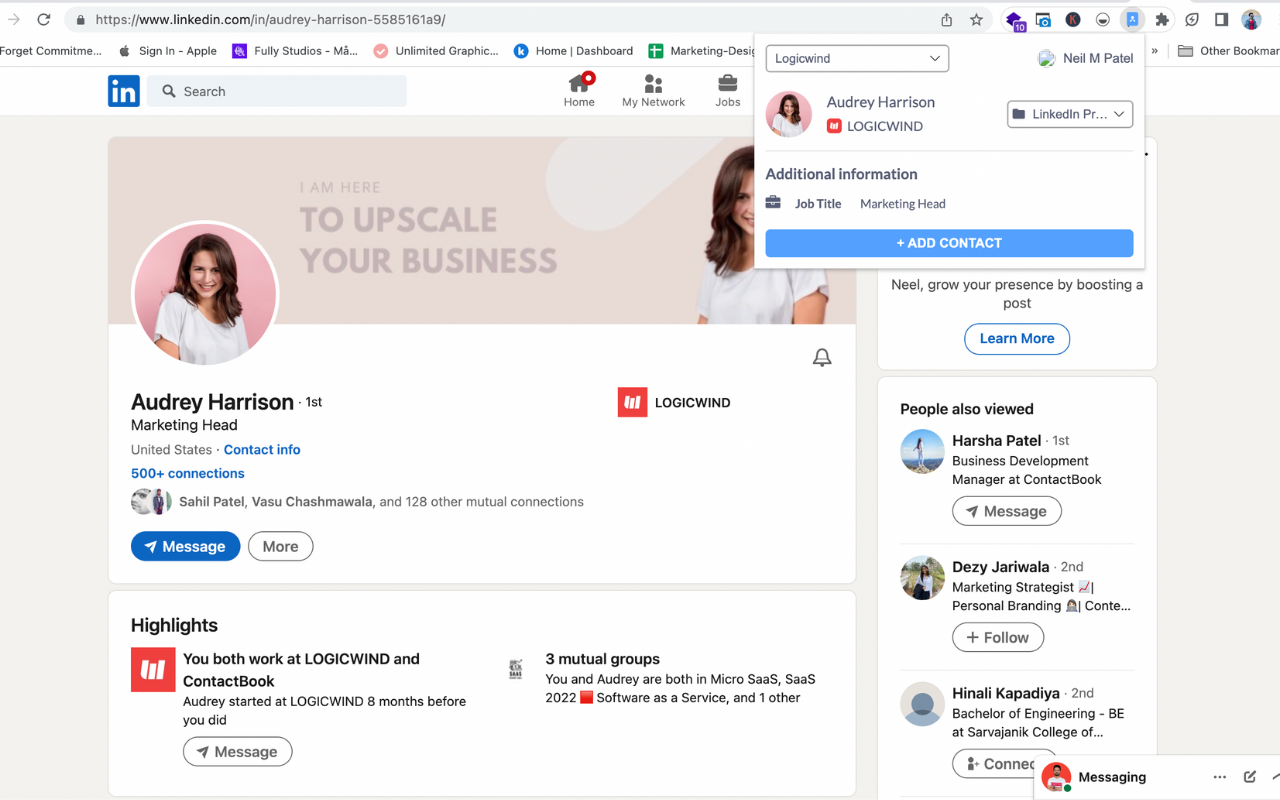Go to My Network tab
Image resolution: width=1280 pixels, height=800 pixels.
[x=653, y=90]
